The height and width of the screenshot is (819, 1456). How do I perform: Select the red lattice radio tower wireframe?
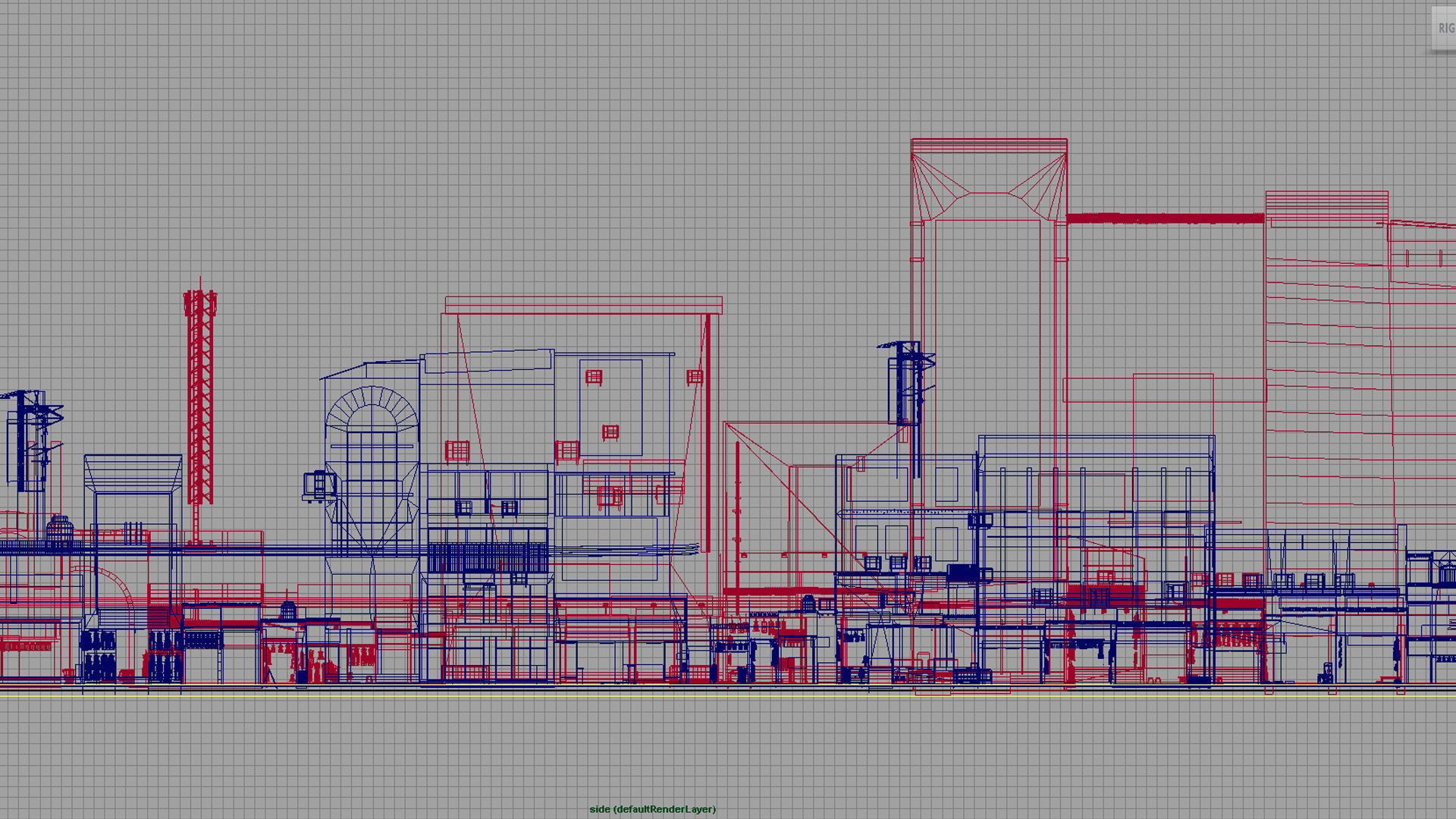199,394
